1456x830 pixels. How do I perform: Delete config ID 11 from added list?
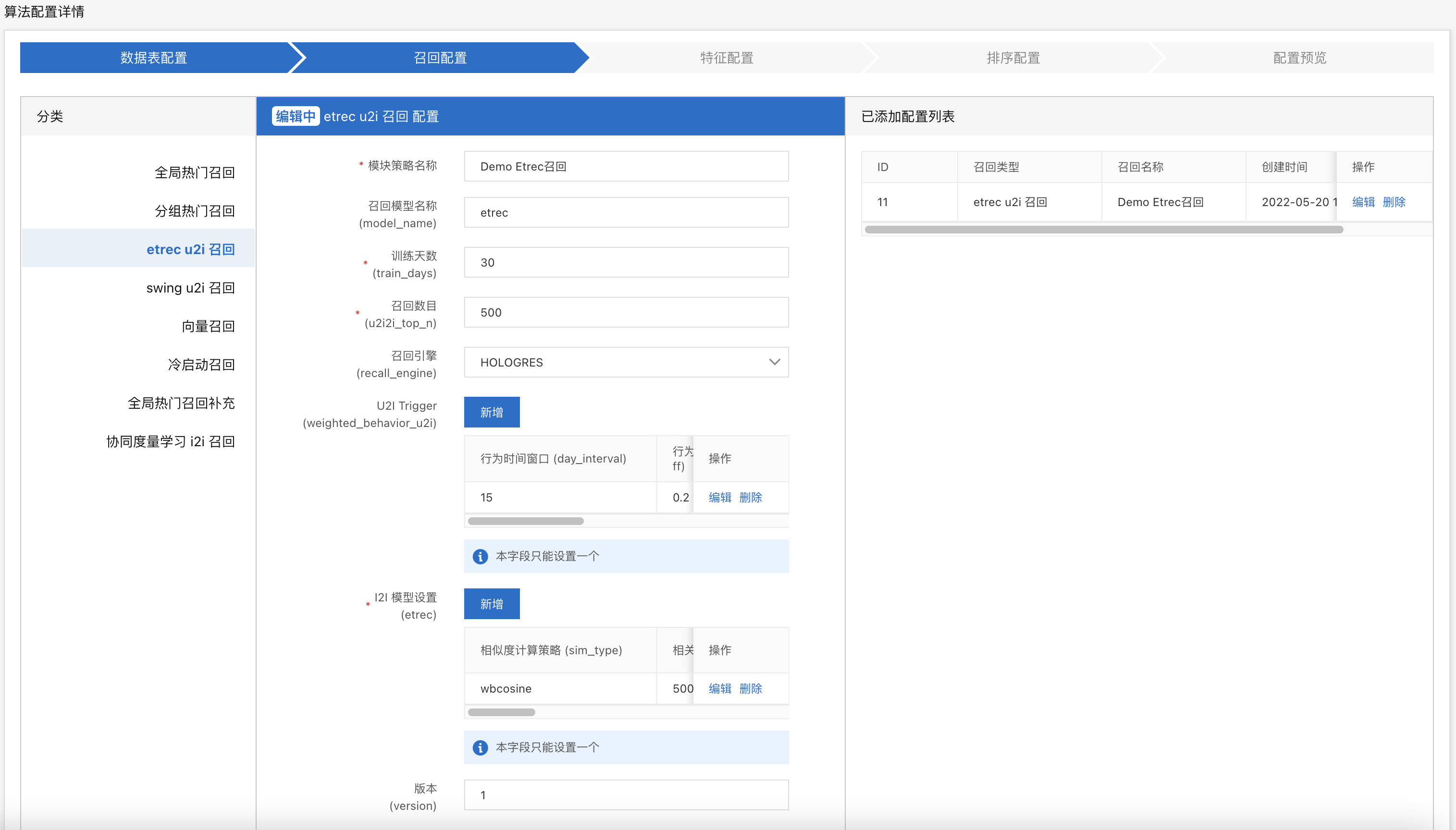[x=1394, y=202]
